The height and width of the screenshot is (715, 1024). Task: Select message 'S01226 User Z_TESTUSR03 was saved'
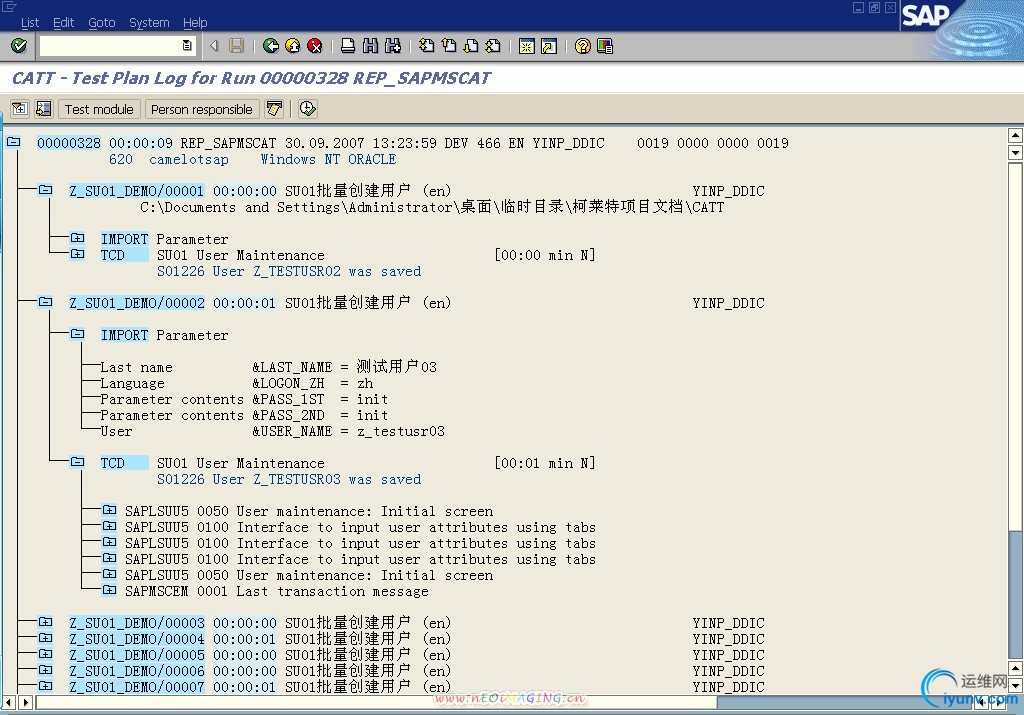coord(289,480)
